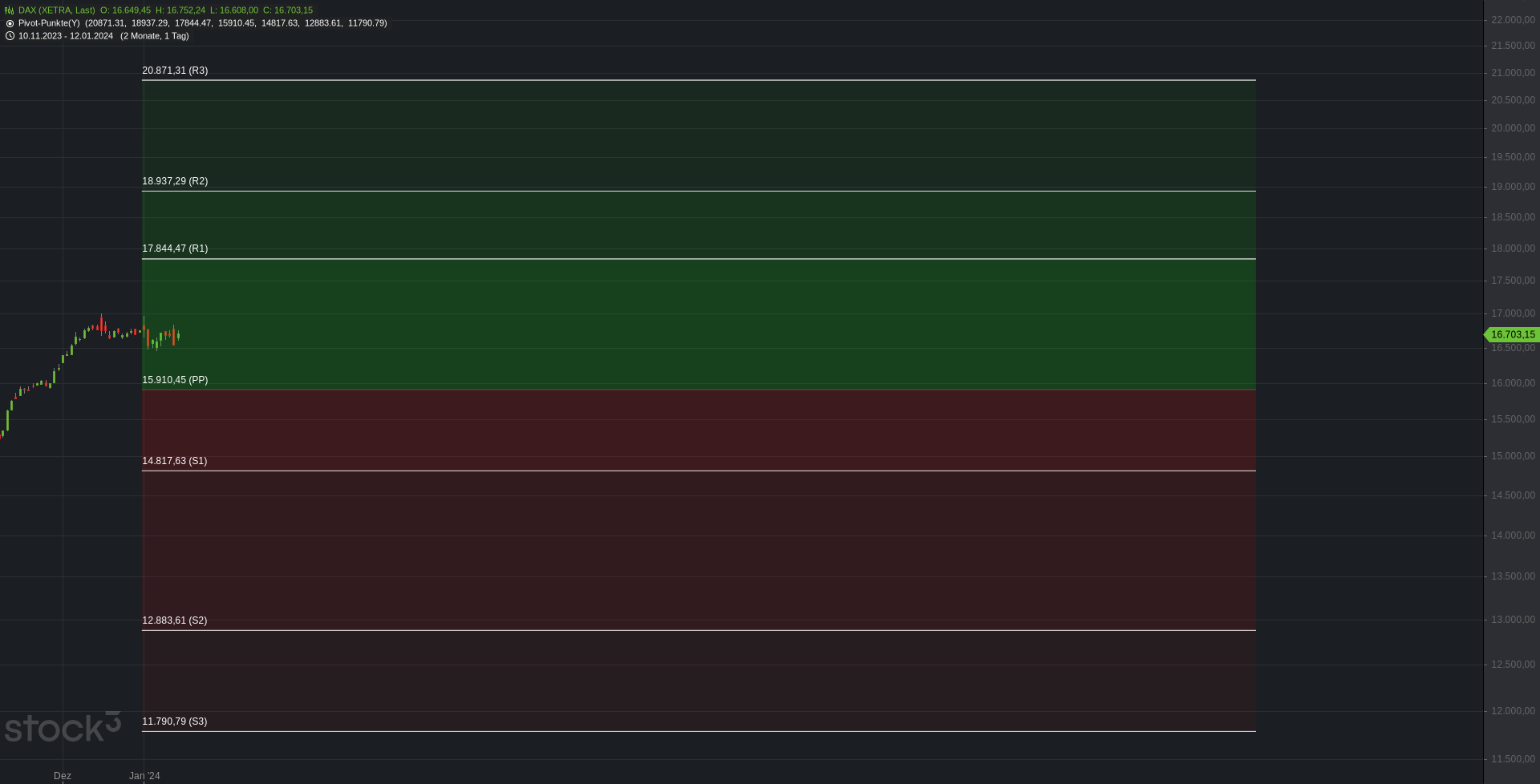This screenshot has width=1540, height=784.
Task: Click the 22.000,00 price axis label
Action: pyautogui.click(x=1513, y=20)
